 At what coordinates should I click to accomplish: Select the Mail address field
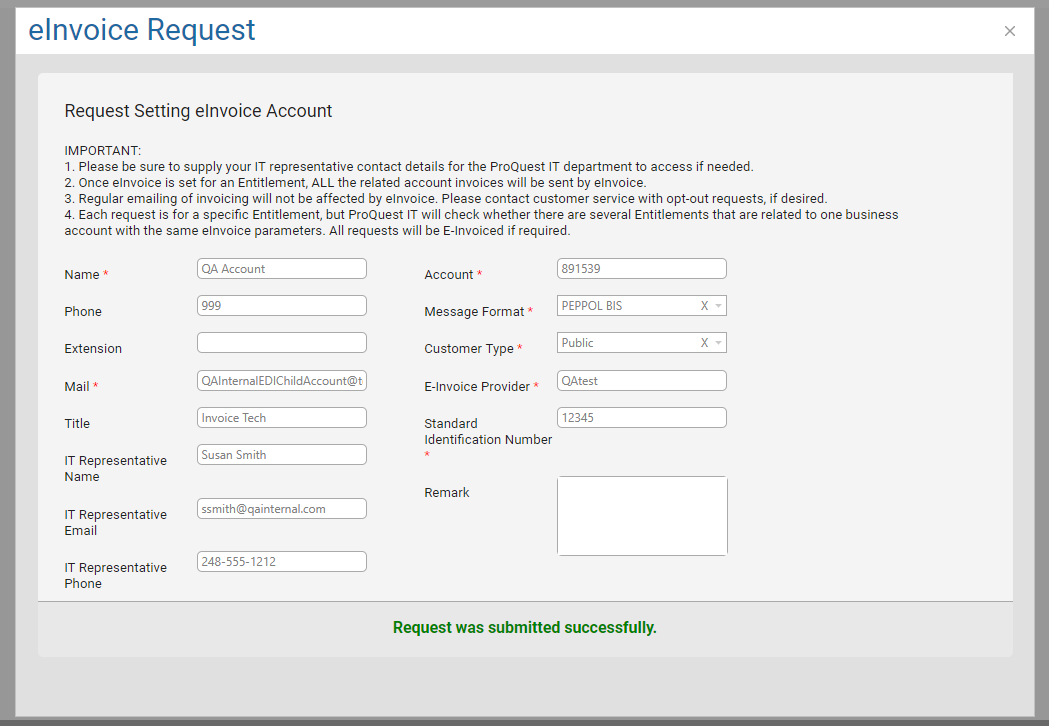pos(281,380)
